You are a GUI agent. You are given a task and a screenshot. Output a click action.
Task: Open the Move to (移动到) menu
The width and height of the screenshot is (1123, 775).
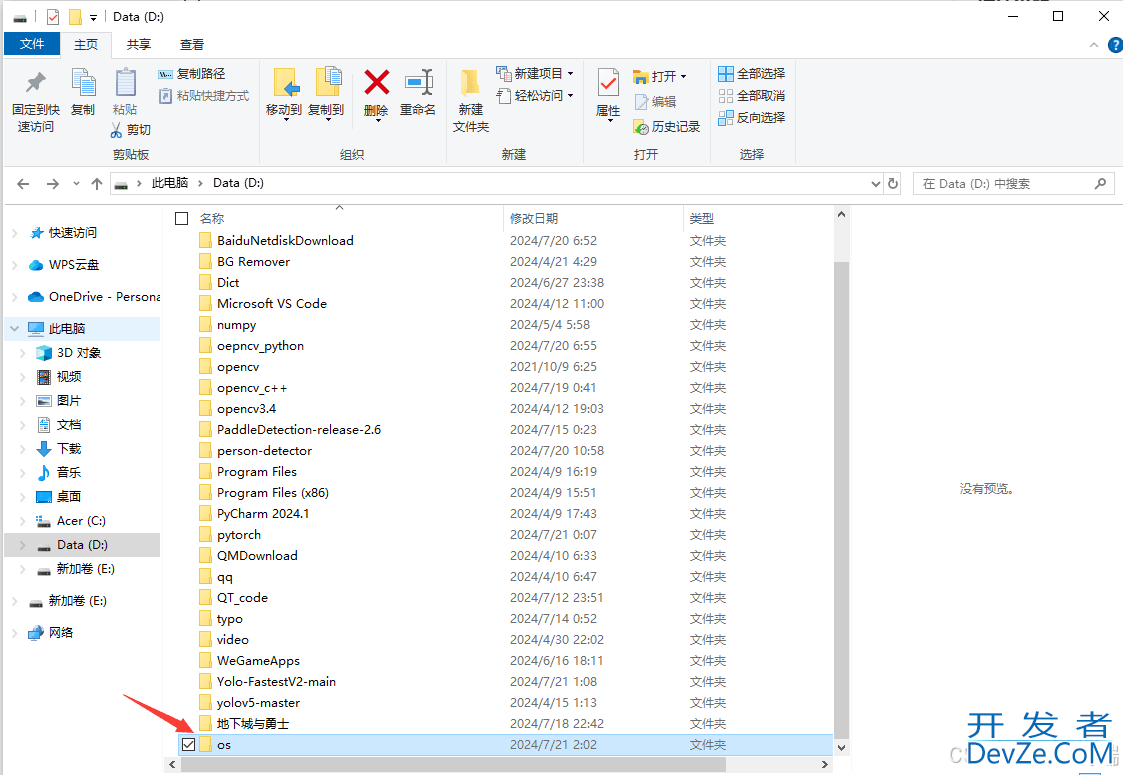tap(284, 95)
